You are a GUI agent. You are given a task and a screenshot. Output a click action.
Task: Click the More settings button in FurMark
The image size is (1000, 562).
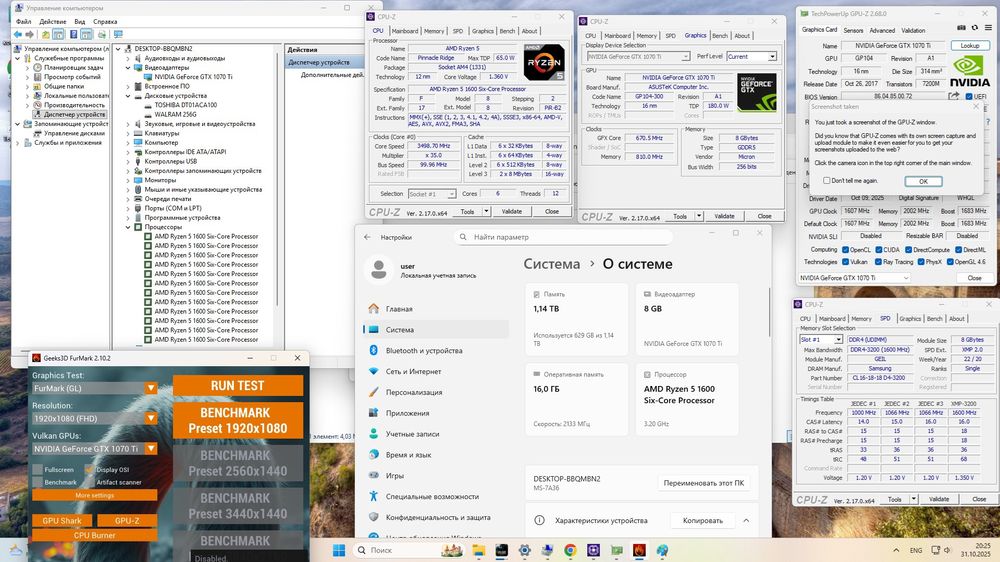(x=94, y=496)
